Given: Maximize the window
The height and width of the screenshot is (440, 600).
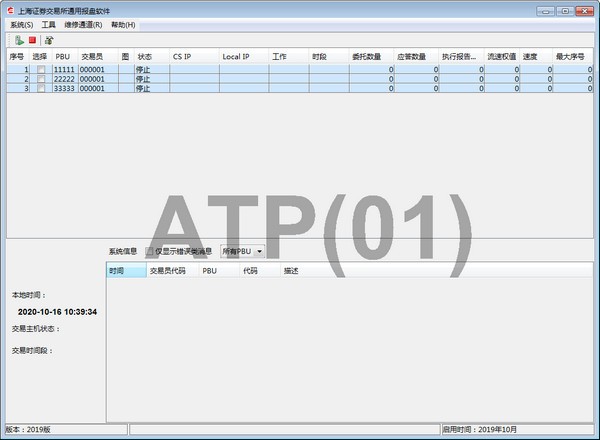Looking at the screenshot, I should point(565,11).
